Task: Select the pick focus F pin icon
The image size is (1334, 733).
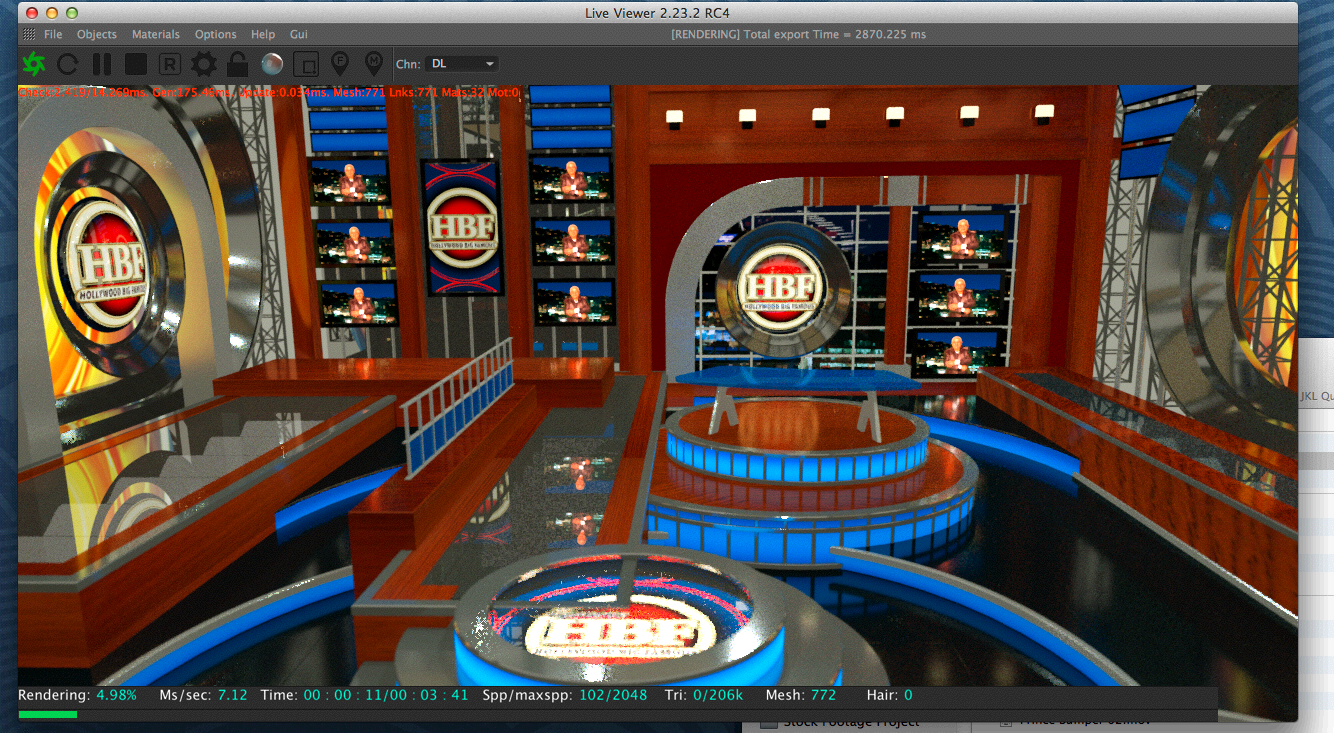Action: (340, 64)
